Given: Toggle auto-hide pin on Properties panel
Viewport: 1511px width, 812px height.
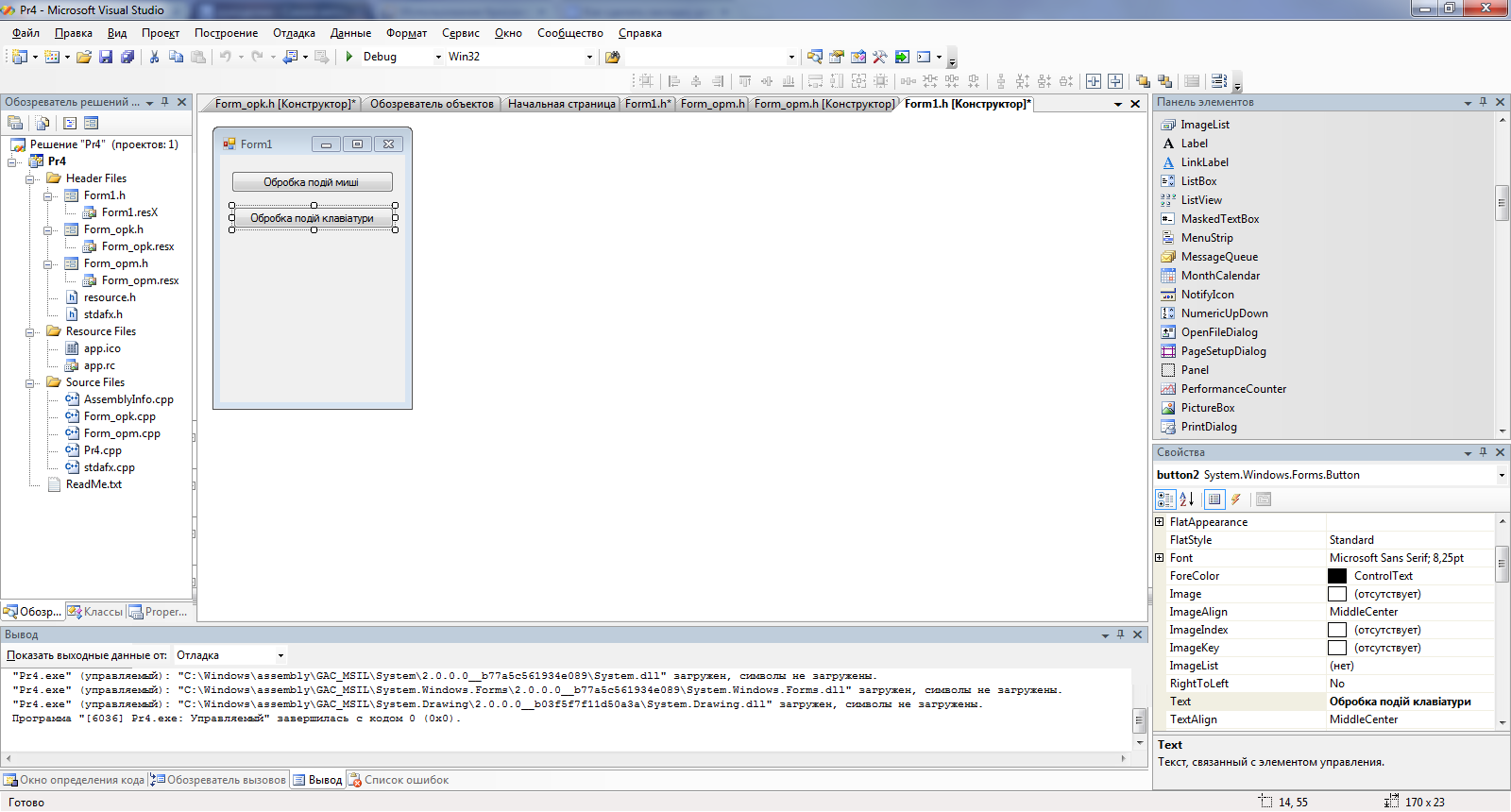Looking at the screenshot, I should [x=1484, y=452].
